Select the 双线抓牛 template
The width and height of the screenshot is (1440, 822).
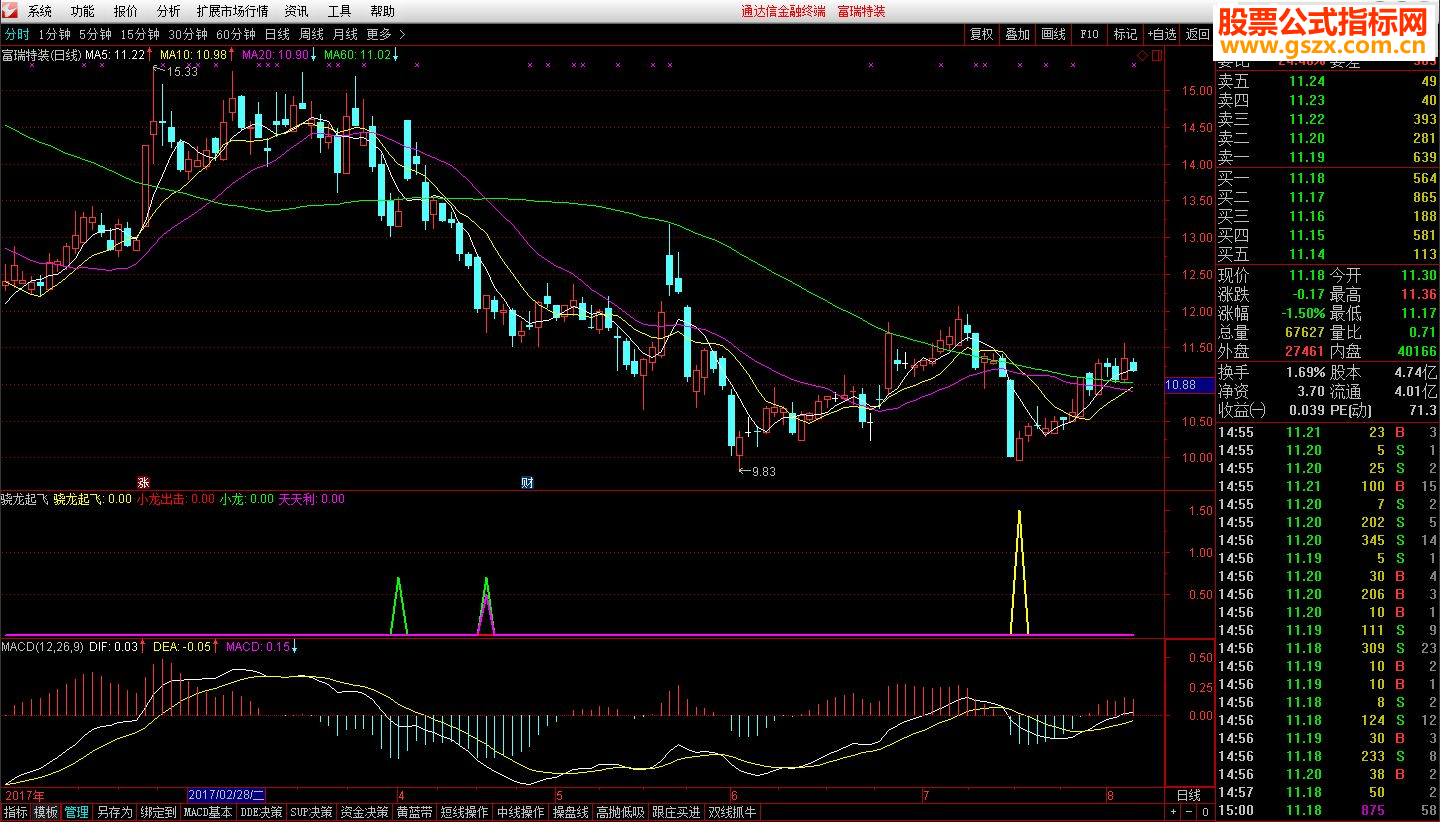pyautogui.click(x=733, y=813)
